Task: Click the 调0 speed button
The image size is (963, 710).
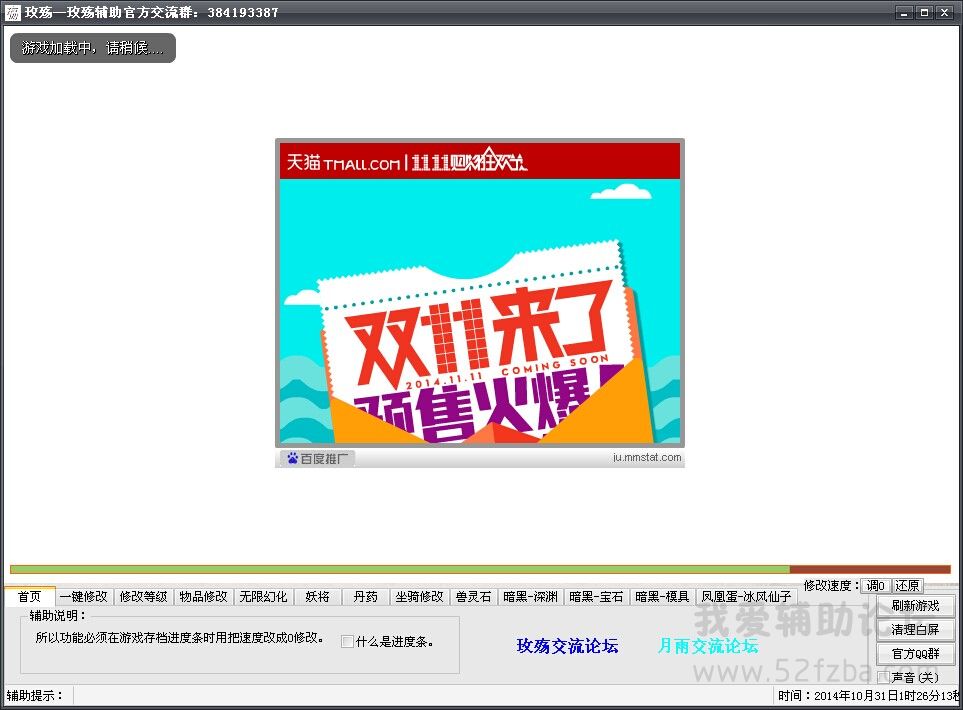Action: (875, 586)
